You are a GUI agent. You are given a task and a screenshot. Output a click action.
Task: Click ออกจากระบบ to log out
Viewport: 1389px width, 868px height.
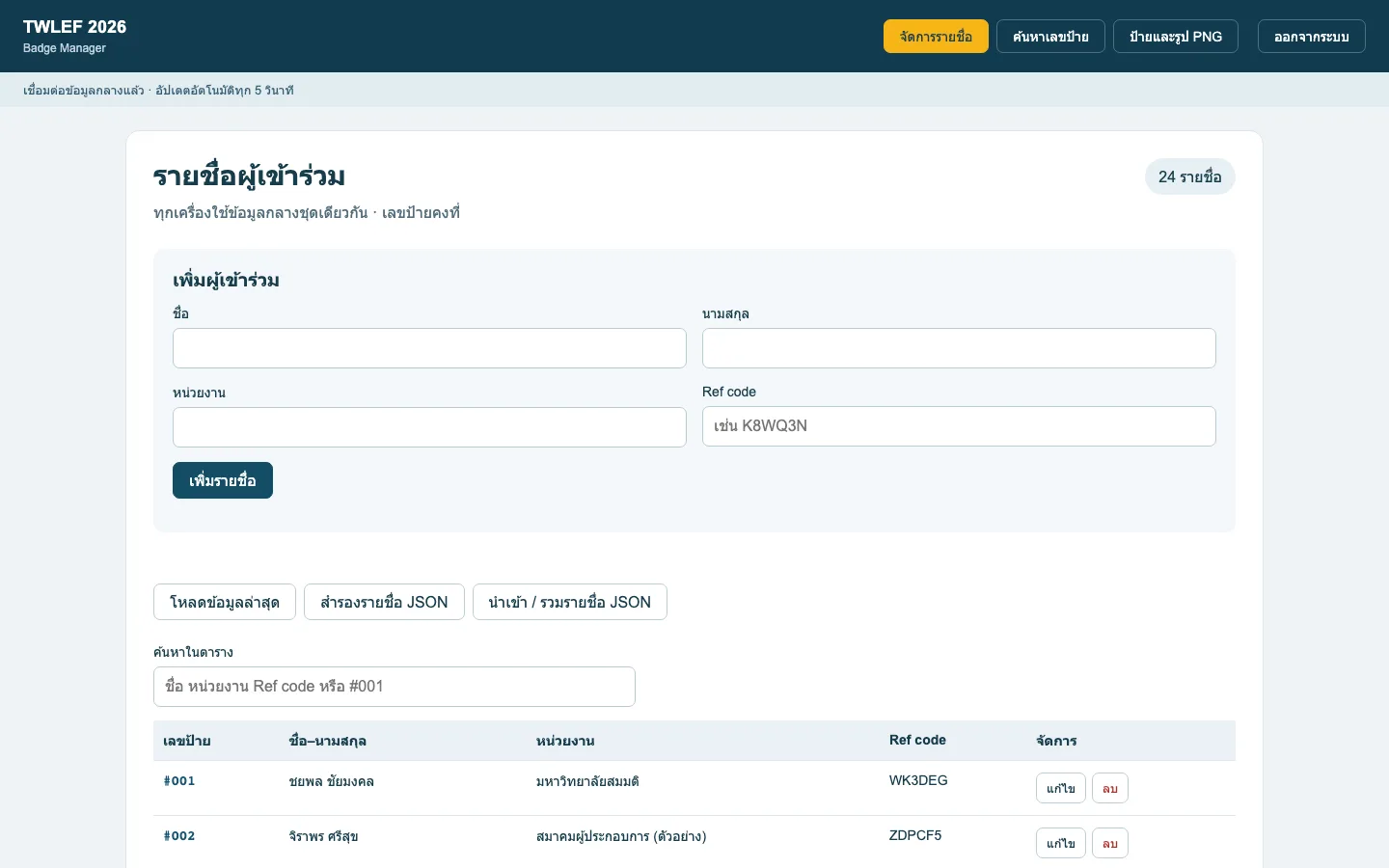1312,37
